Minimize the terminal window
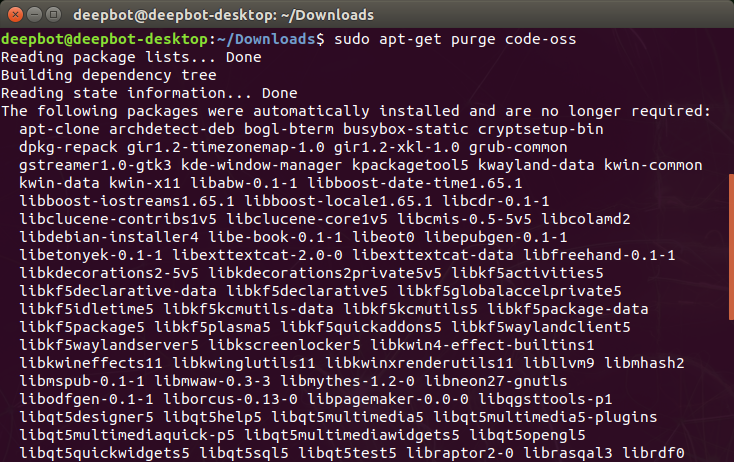734x462 pixels. pyautogui.click(x=35, y=15)
